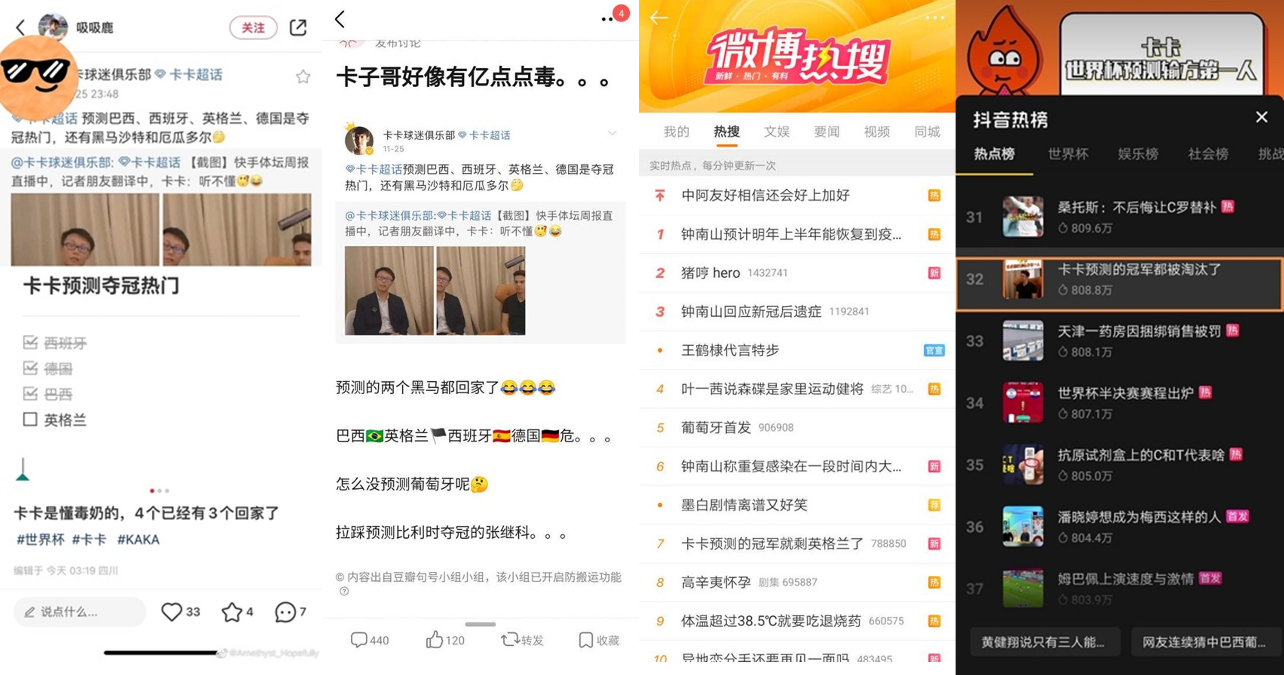The width and height of the screenshot is (1284, 675).
Task: Tap the 黄健翔说只有三人能 chip
Action: click(x=1043, y=642)
